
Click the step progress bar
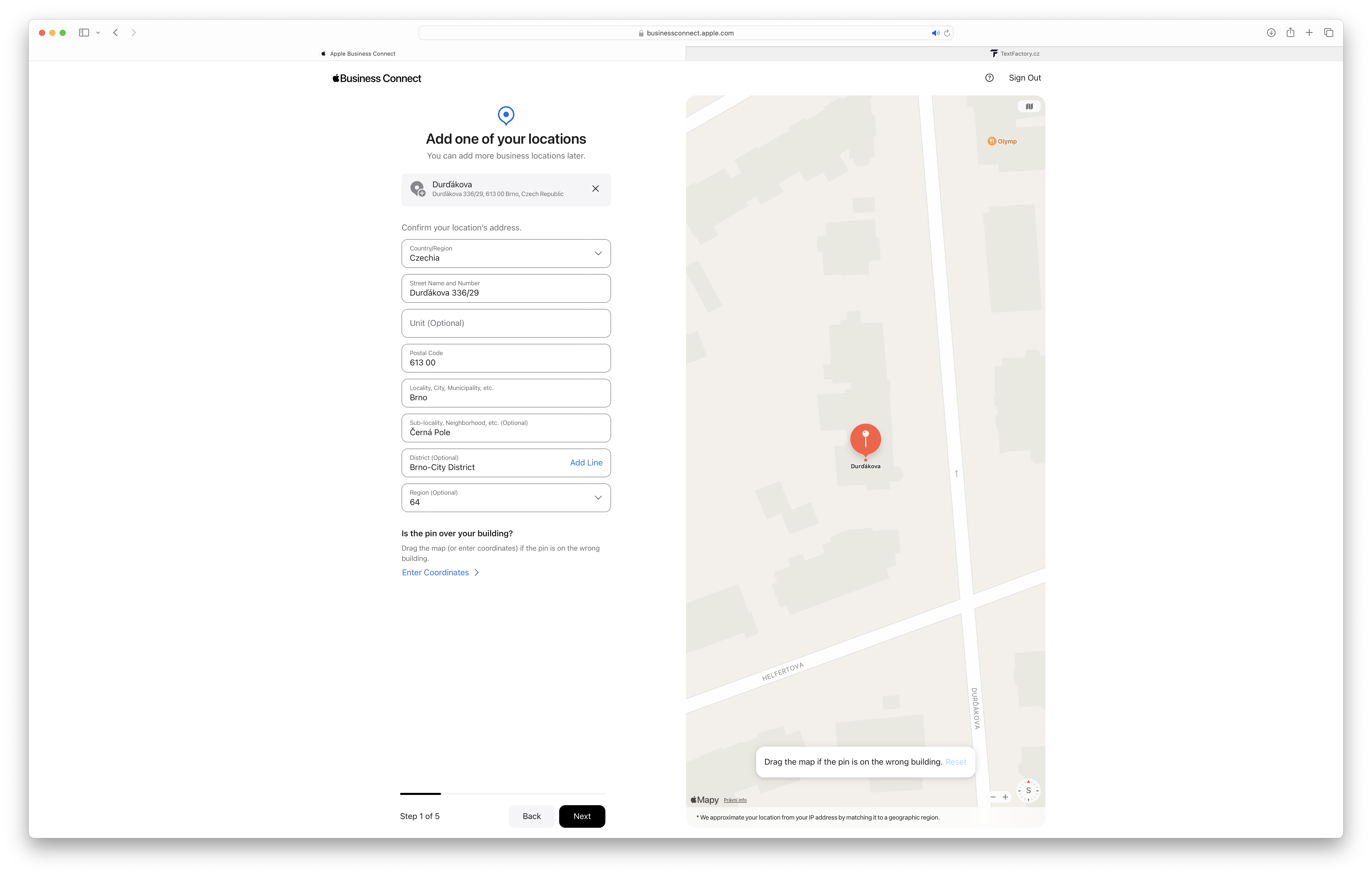tap(502, 793)
